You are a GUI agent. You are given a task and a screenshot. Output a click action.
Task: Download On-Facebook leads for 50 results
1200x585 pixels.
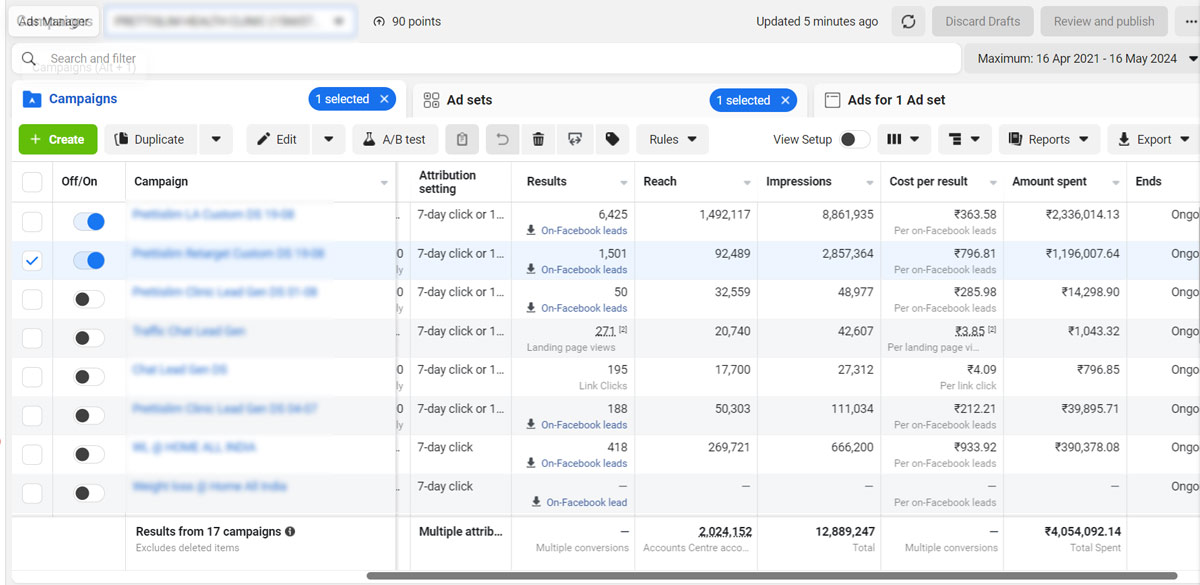[577, 308]
